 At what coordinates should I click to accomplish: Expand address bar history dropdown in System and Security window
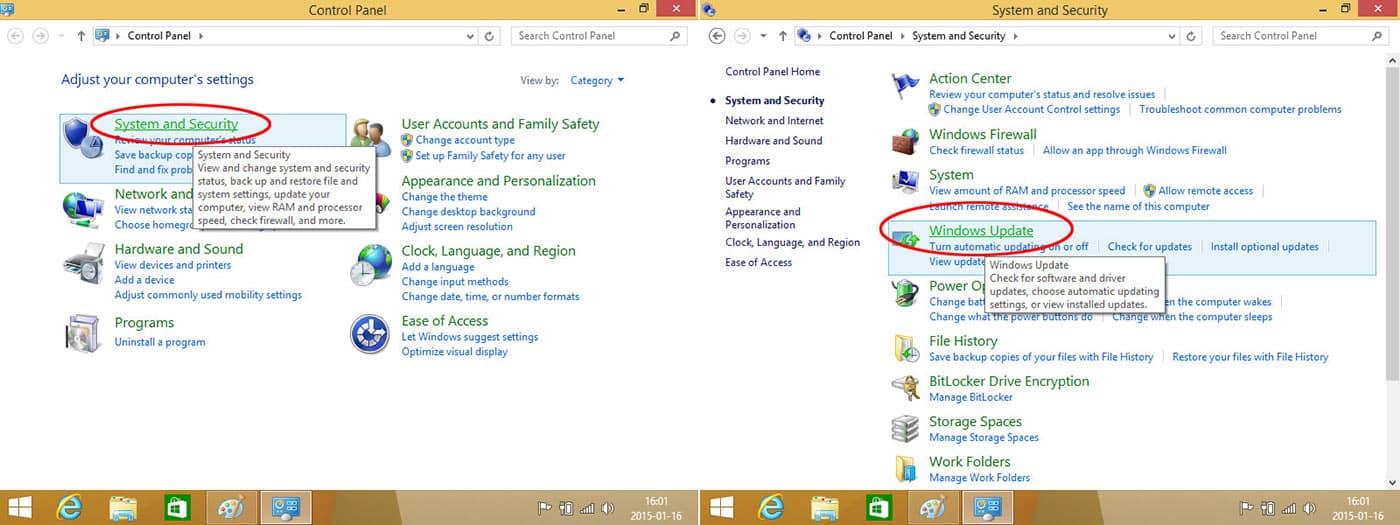tap(1173, 35)
